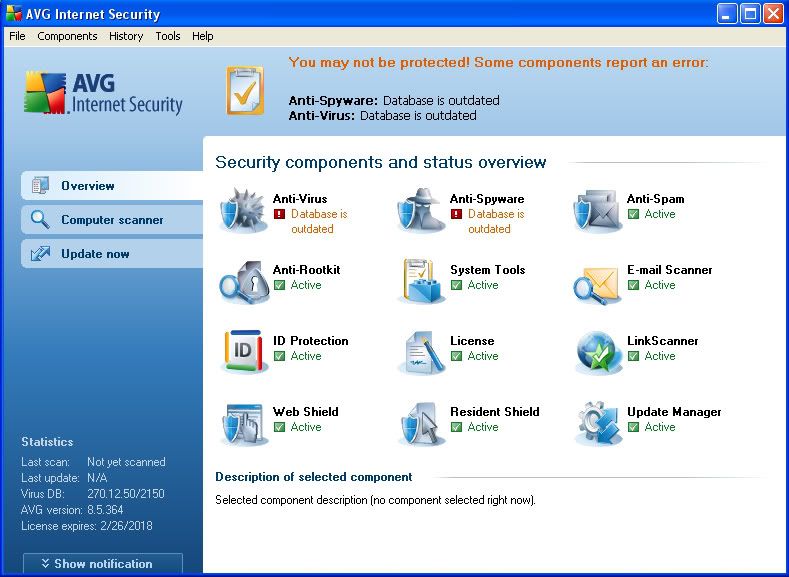Screen dimensions: 789x577
Task: Click the AVG version 8.5.364 value
Action: coord(105,510)
